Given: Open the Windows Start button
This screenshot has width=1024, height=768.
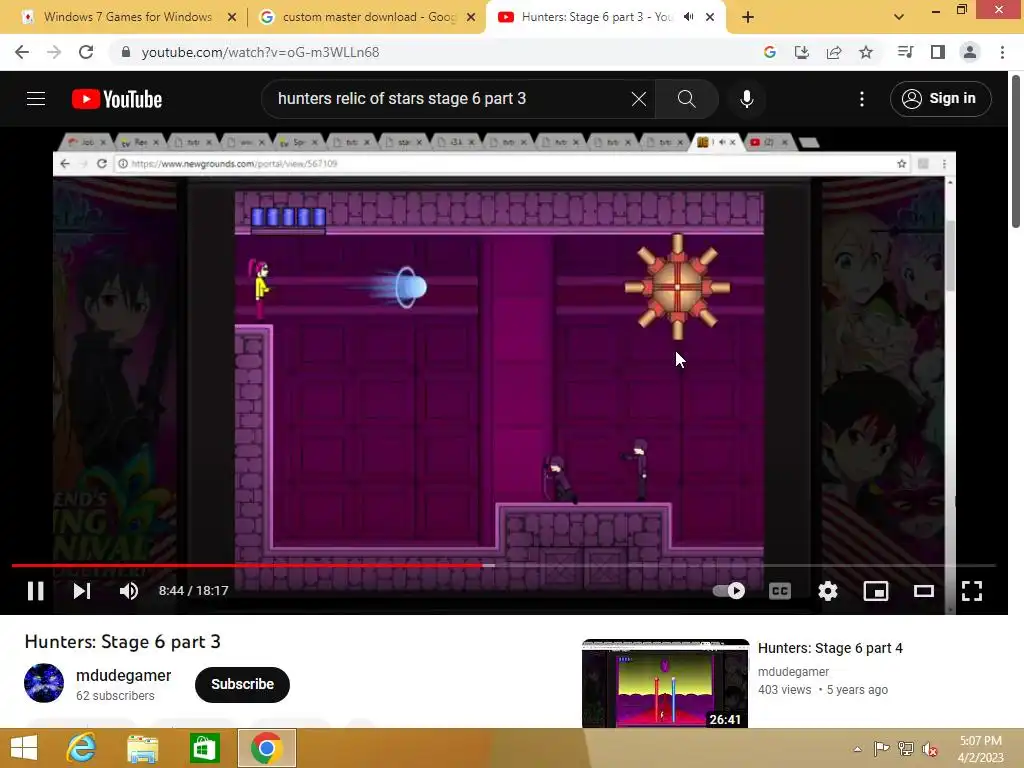Looking at the screenshot, I should 24,748.
